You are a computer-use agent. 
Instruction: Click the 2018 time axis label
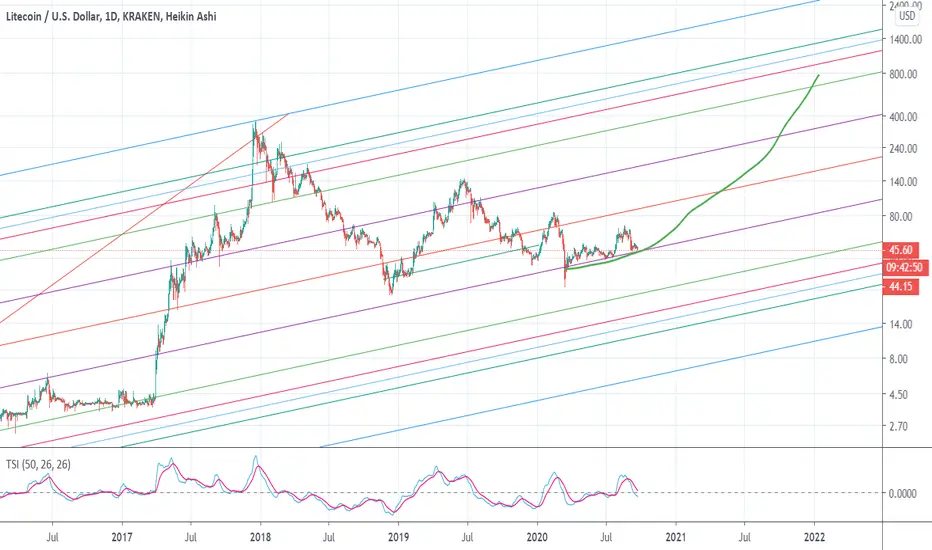260,538
